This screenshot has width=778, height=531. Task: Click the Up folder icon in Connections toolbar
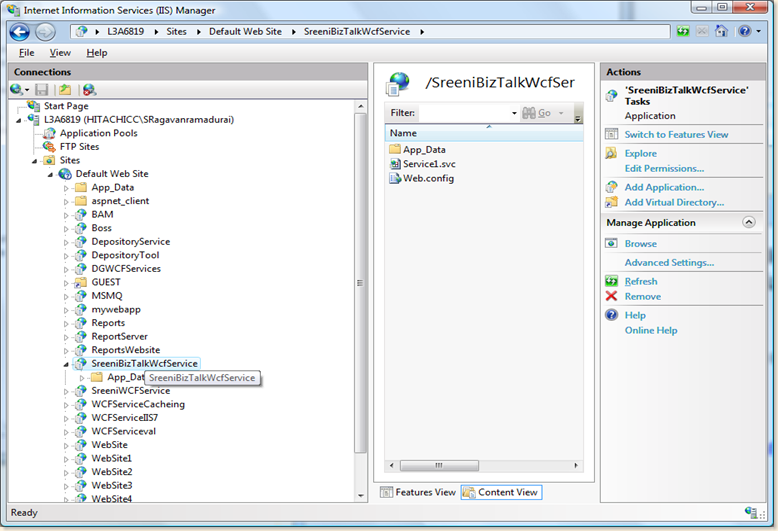65,89
